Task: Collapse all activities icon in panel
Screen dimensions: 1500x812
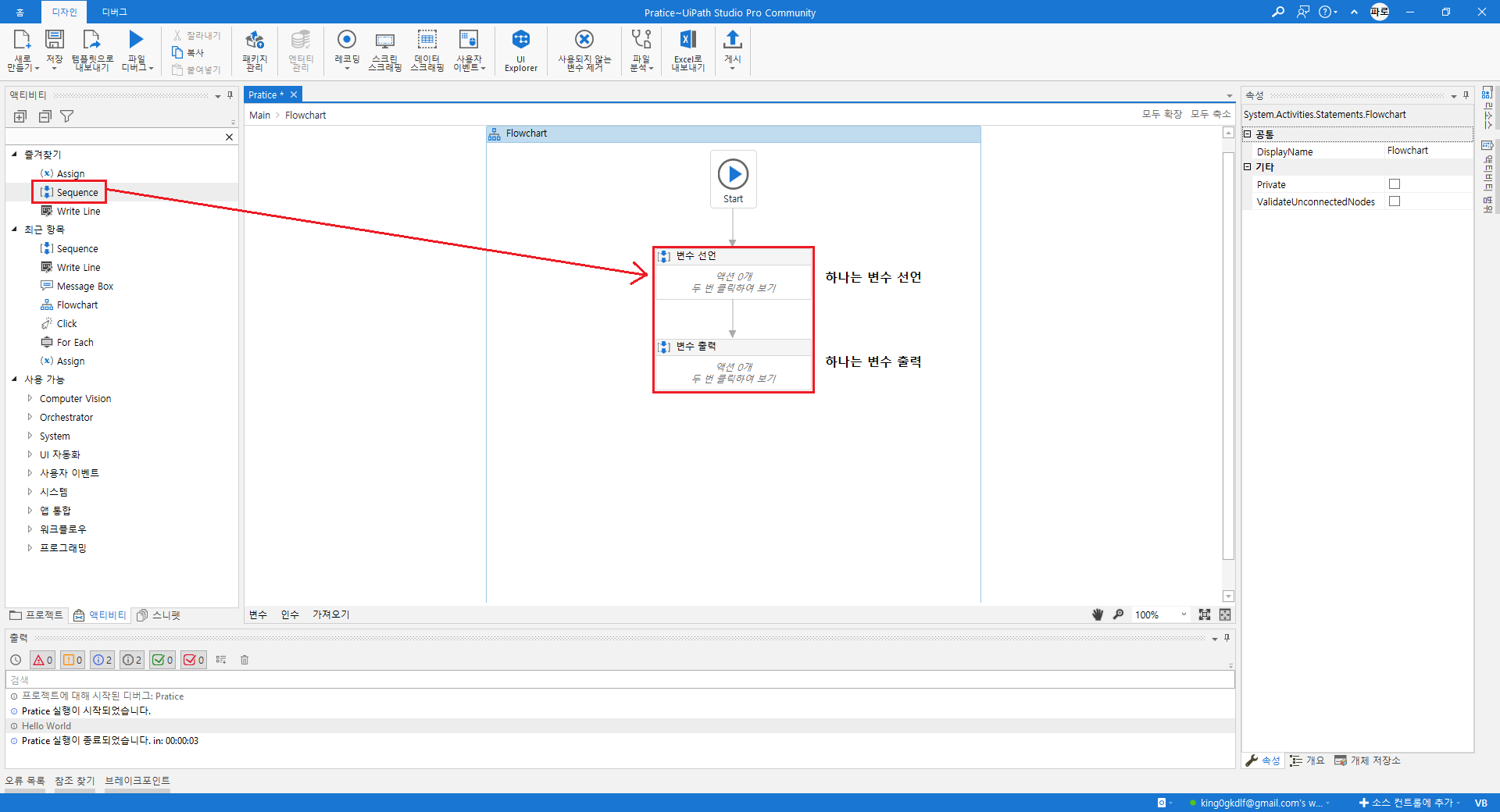Action: (x=45, y=116)
